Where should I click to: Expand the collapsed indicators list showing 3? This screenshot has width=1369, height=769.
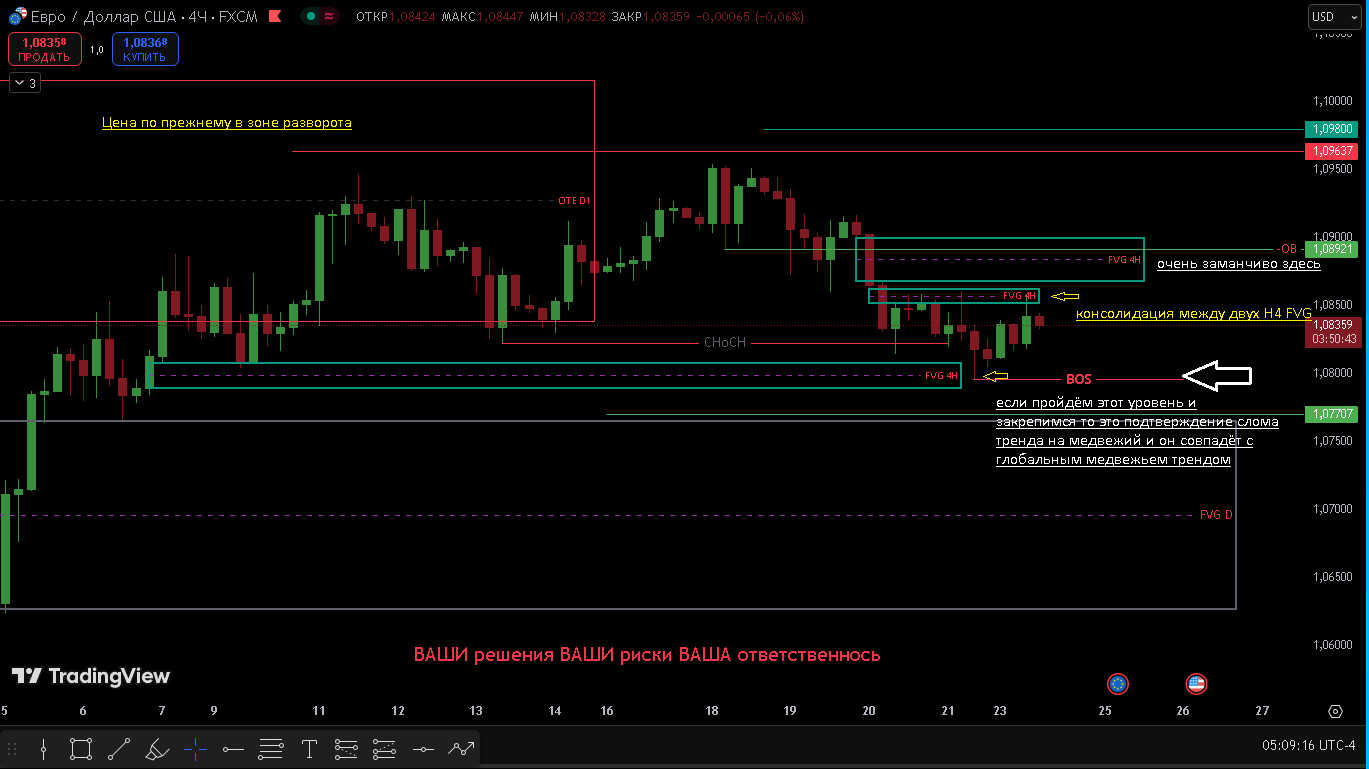[x=25, y=83]
